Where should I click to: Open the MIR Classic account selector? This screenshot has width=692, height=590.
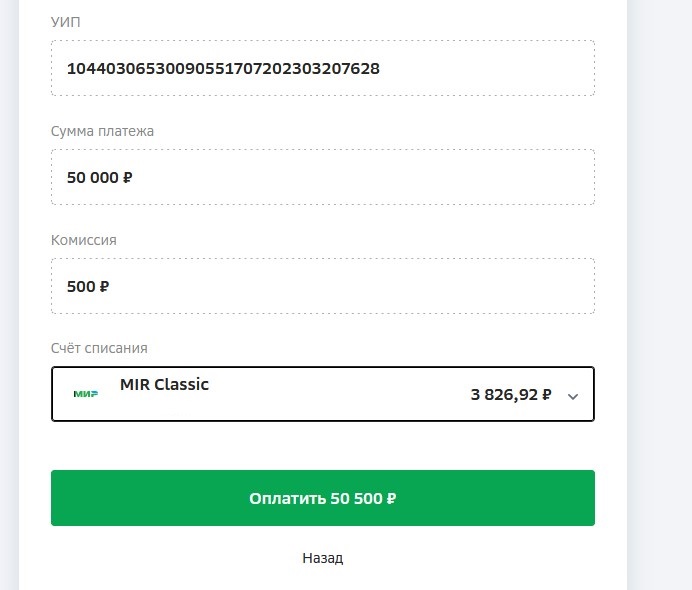(x=323, y=394)
